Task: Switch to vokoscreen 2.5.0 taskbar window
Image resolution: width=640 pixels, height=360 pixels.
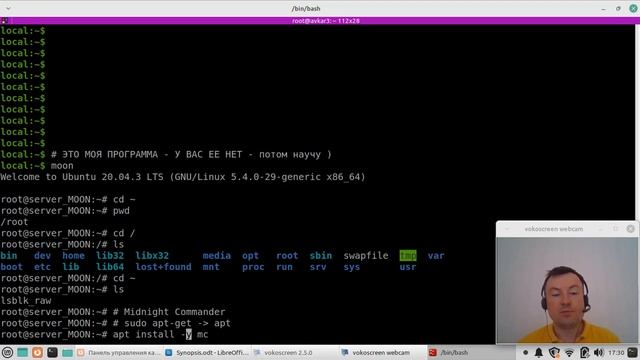Action: tap(295, 352)
